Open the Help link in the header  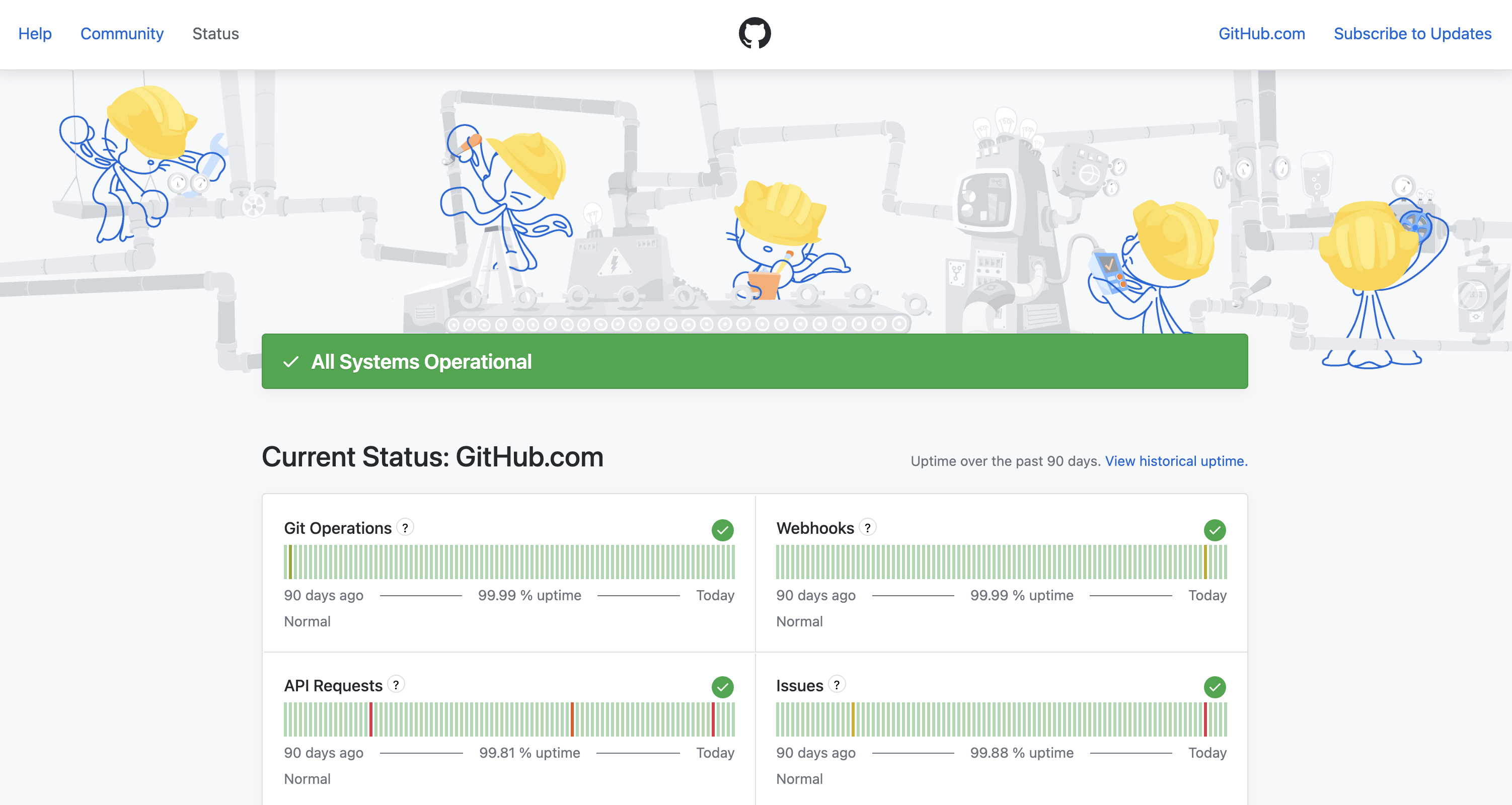click(35, 34)
